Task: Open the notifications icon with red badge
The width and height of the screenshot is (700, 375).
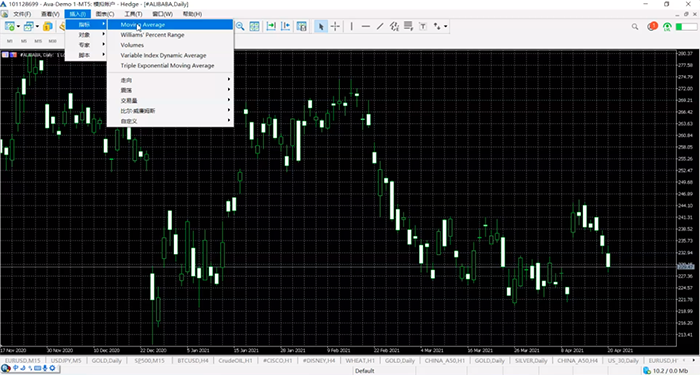Action: 652,26
